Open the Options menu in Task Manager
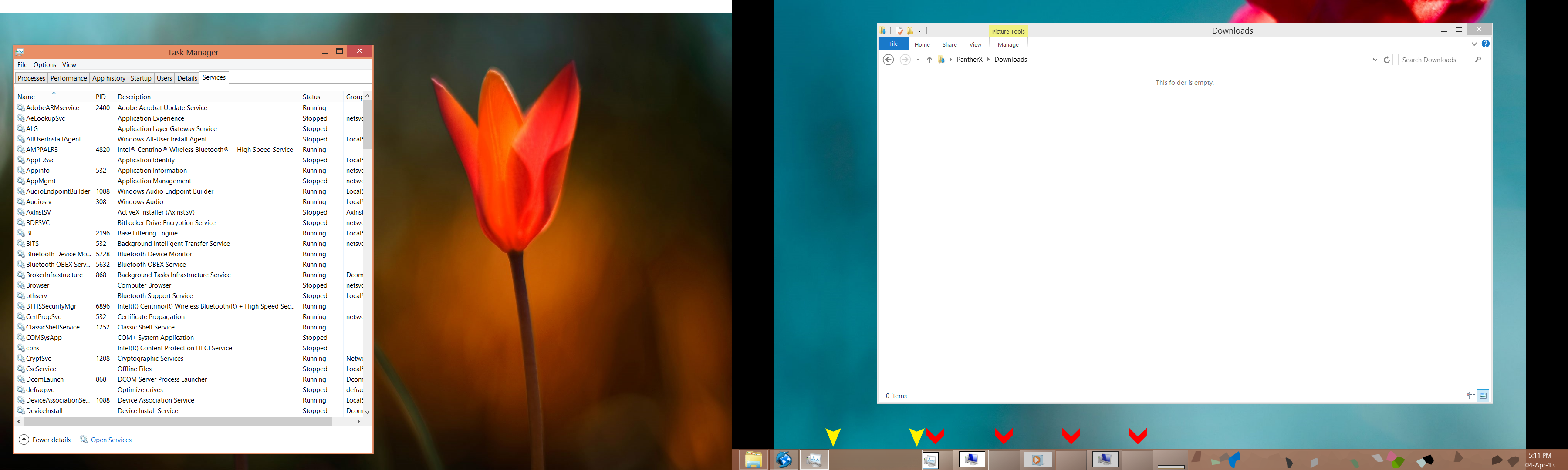Screen dimensions: 1568x470 point(44,64)
